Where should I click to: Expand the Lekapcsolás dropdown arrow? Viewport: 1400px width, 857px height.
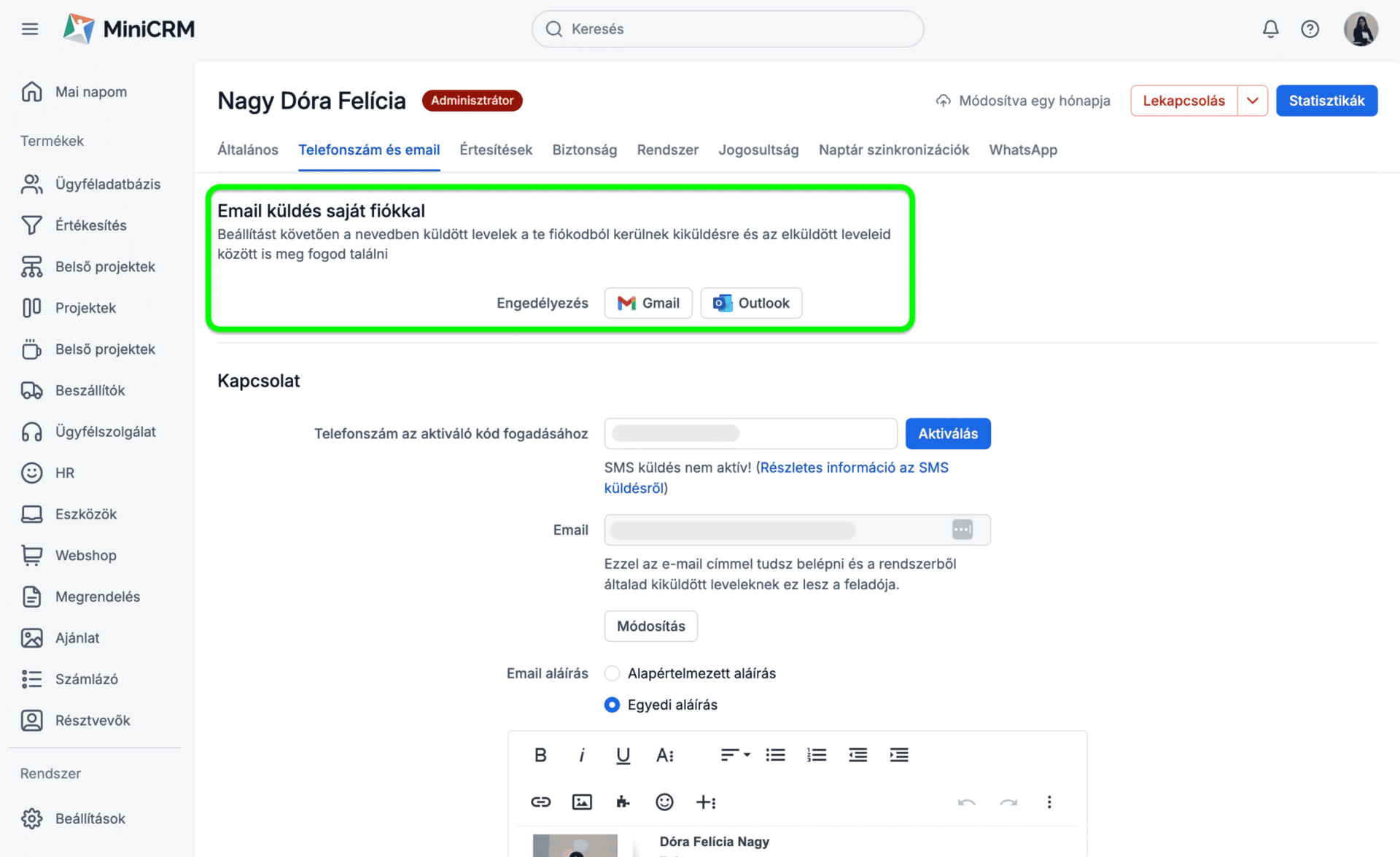point(1253,101)
